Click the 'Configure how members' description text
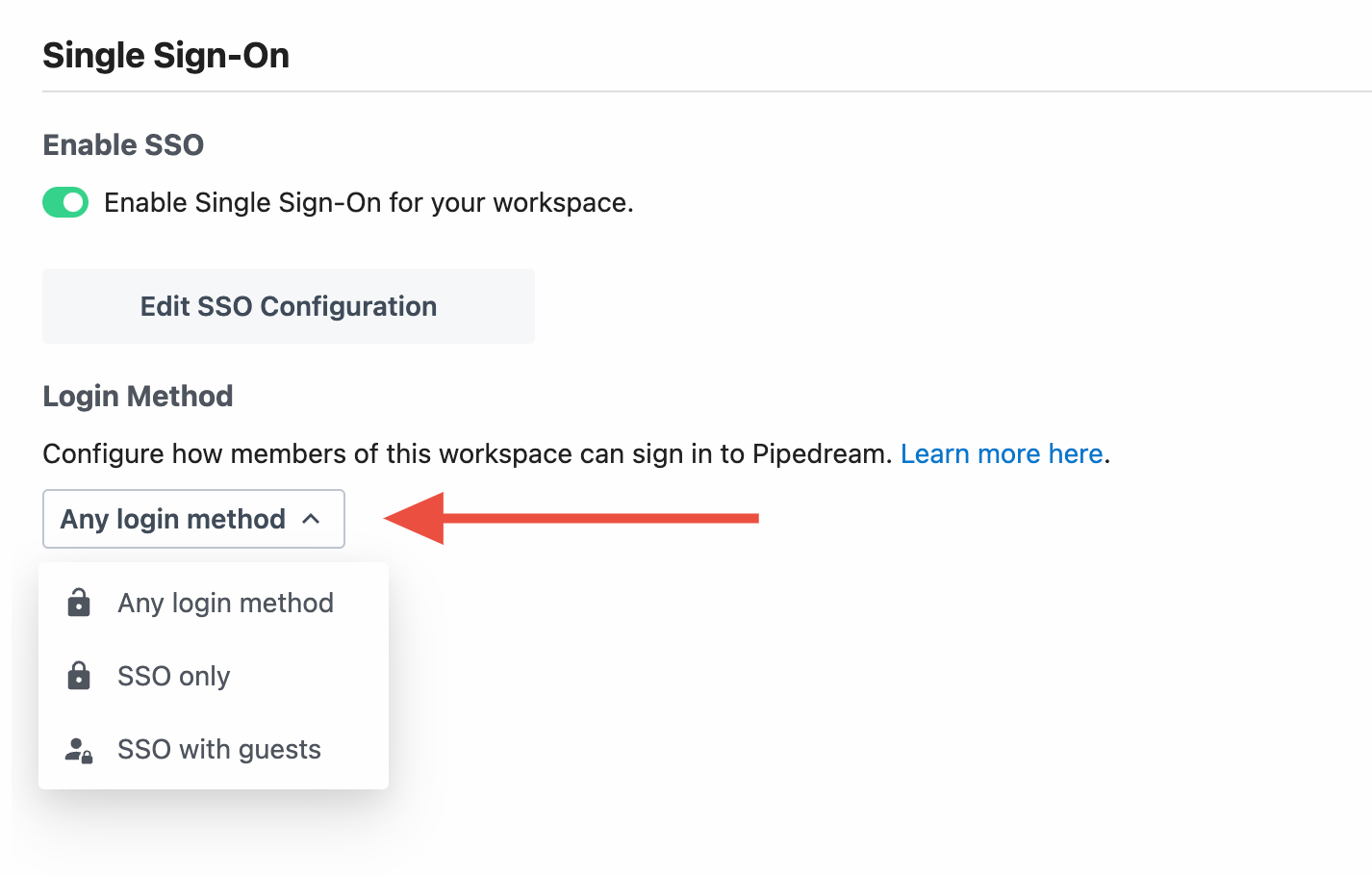 coord(469,453)
